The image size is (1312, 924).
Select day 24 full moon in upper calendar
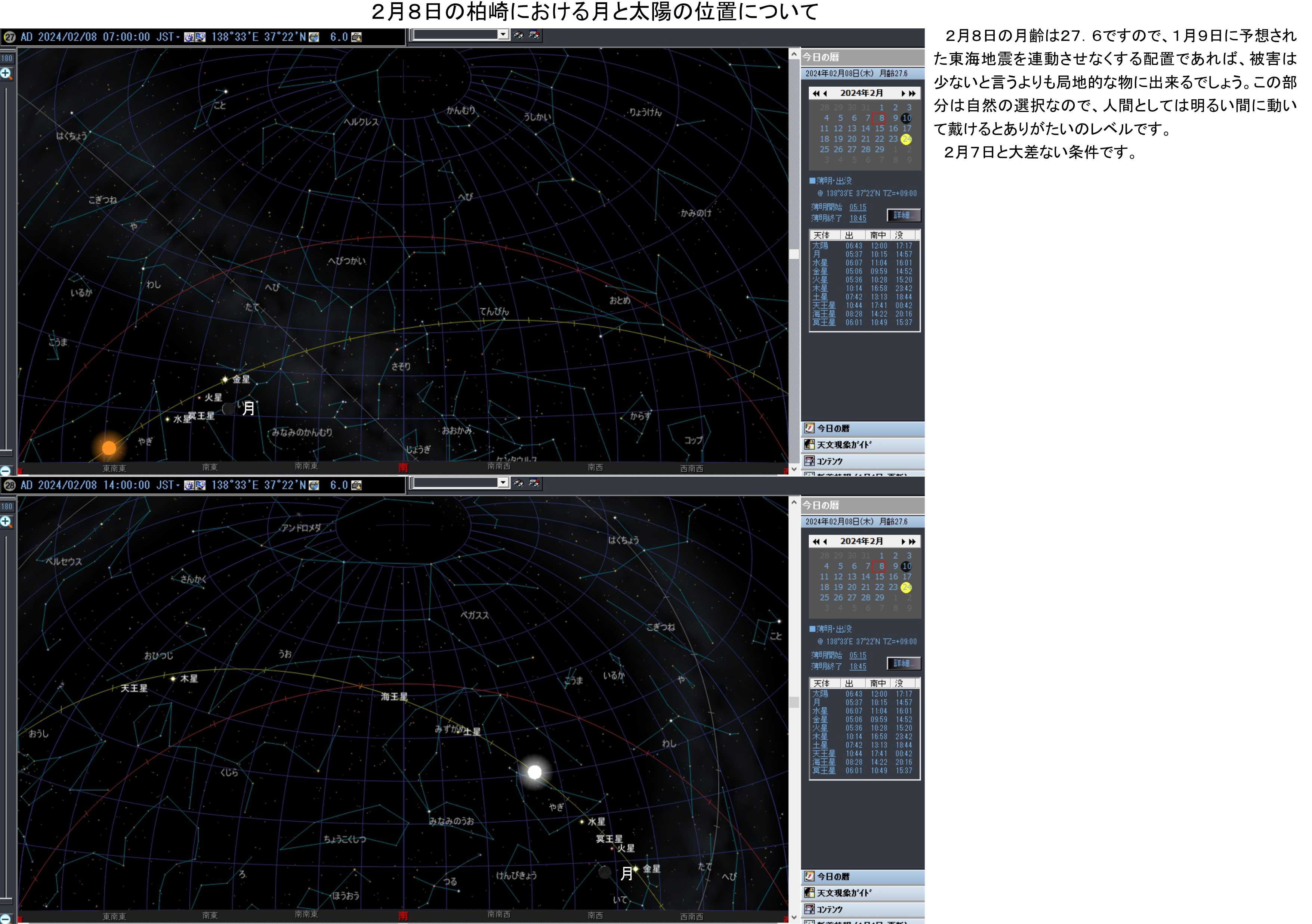(907, 139)
